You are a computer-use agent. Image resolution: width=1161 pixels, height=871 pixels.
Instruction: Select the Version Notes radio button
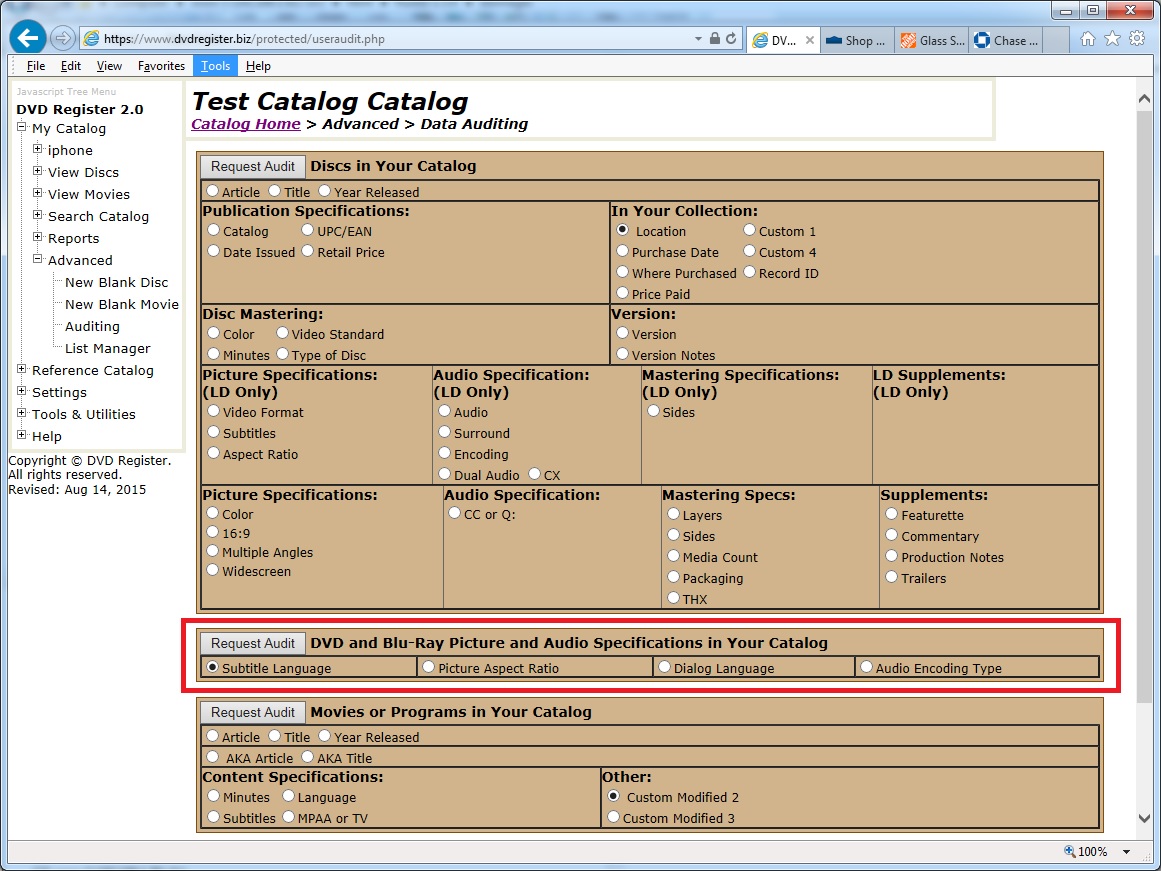click(x=622, y=354)
